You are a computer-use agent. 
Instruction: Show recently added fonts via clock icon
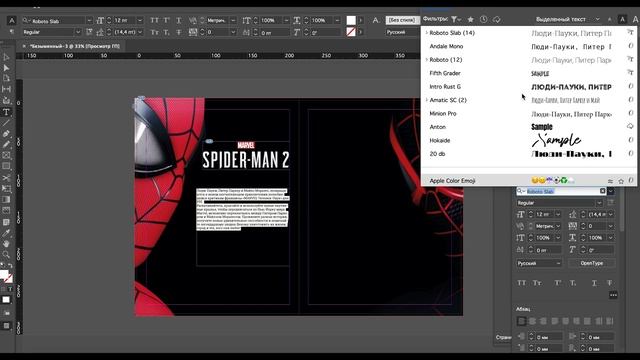pyautogui.click(x=484, y=19)
